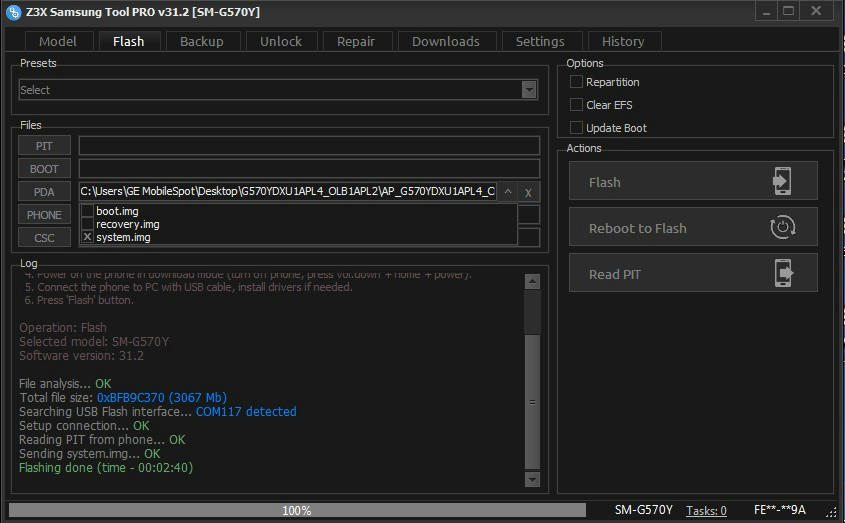
Task: Click the log scrollbar up arrow
Action: click(532, 281)
